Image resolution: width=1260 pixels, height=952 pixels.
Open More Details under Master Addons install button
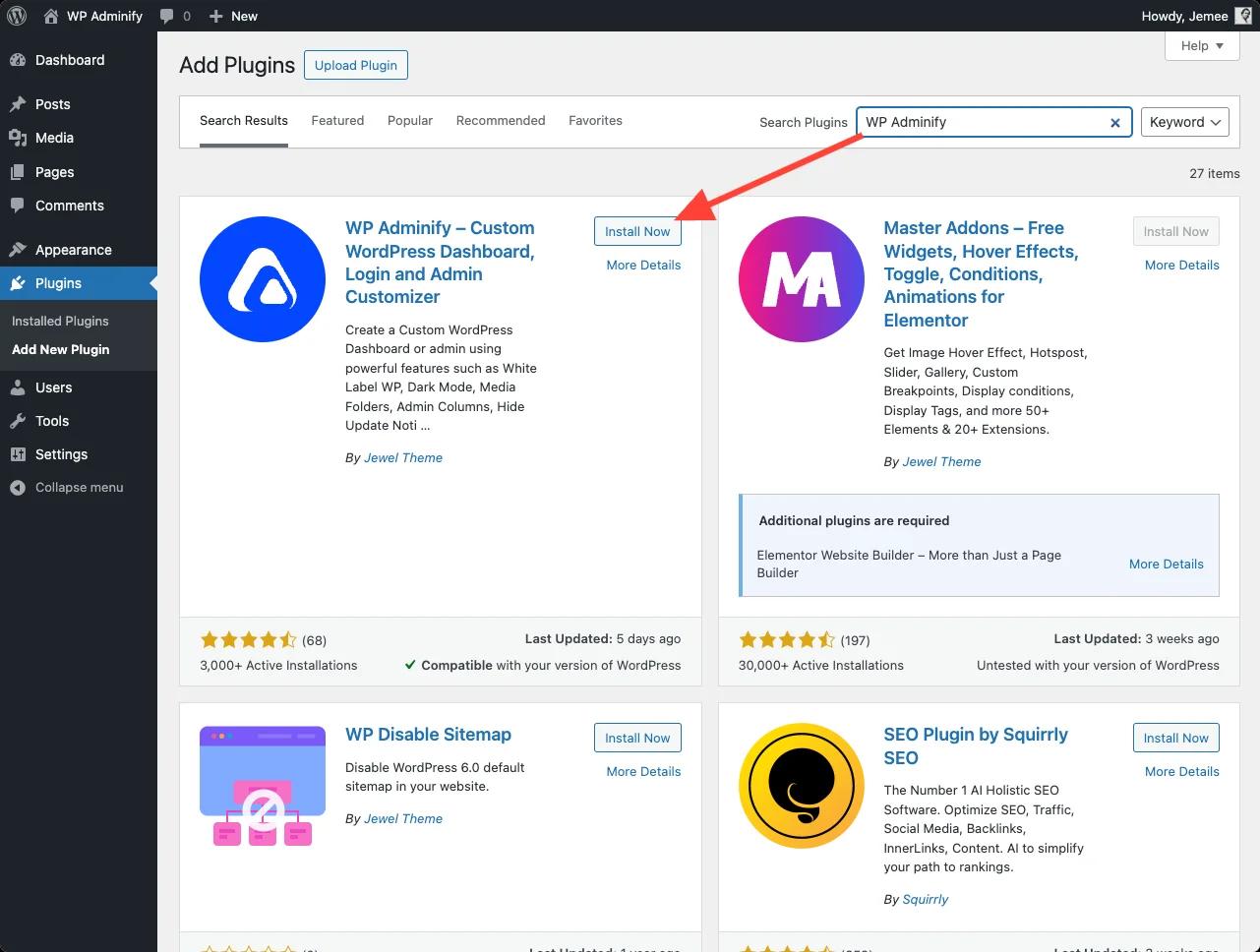(x=1182, y=265)
